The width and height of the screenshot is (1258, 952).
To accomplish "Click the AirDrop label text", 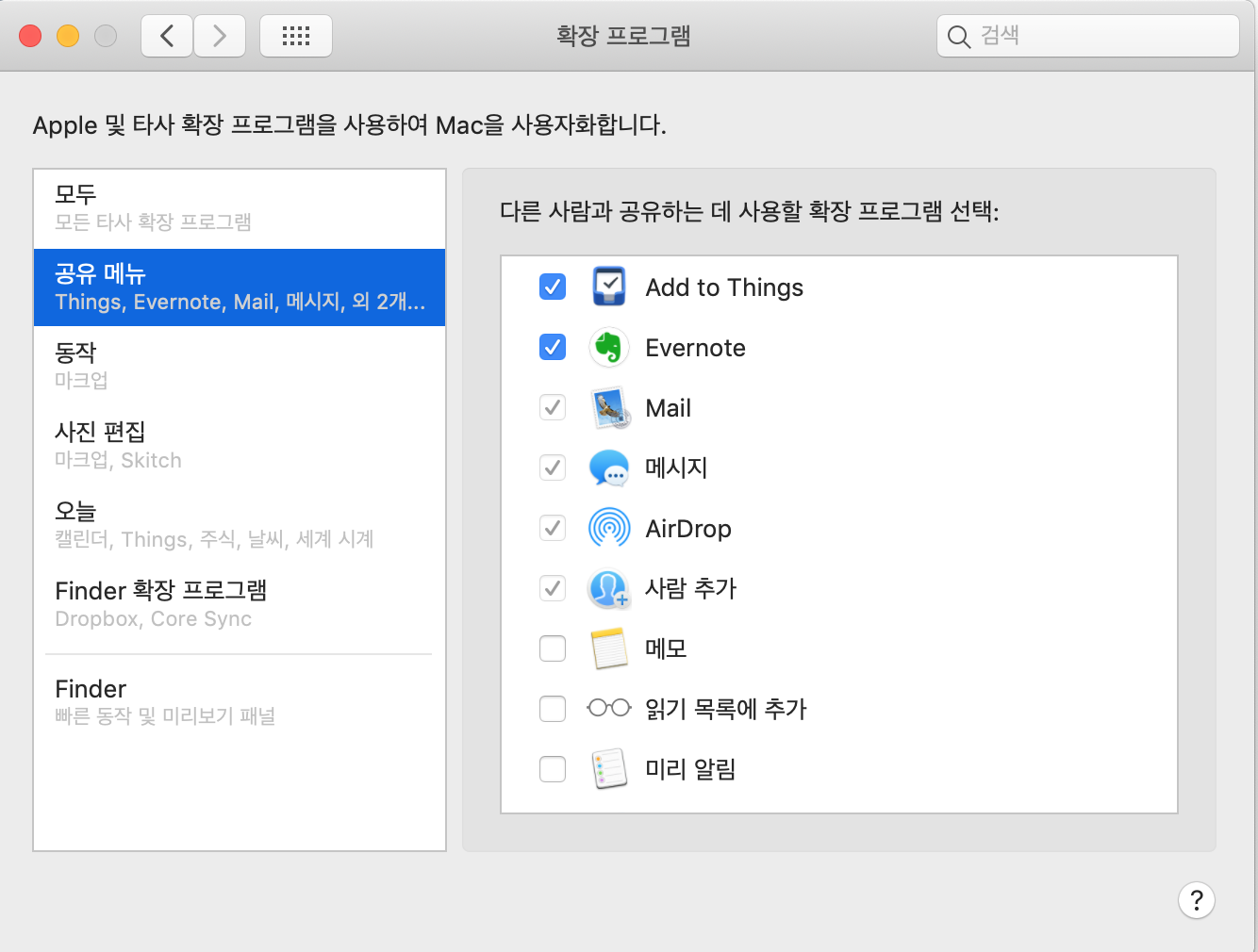I will (x=688, y=529).
